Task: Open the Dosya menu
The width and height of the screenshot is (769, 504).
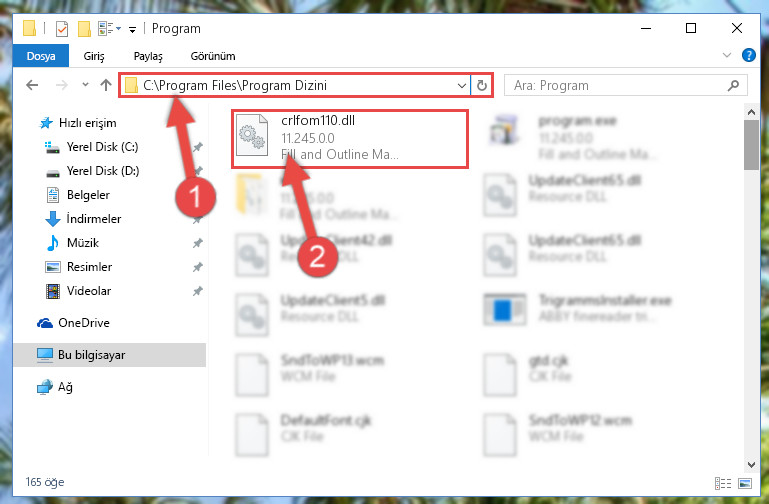Action: coord(41,56)
